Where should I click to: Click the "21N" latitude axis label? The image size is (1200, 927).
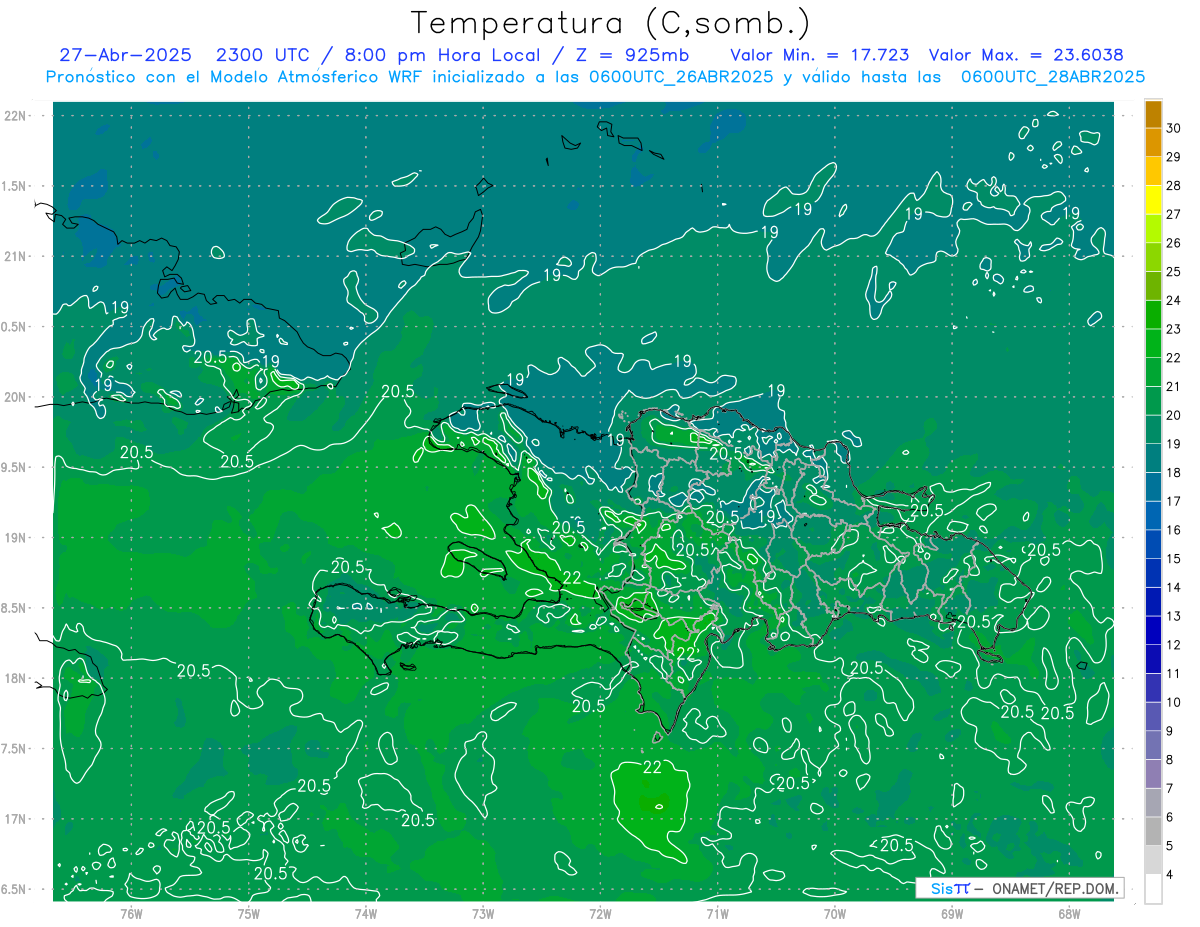(x=16, y=256)
